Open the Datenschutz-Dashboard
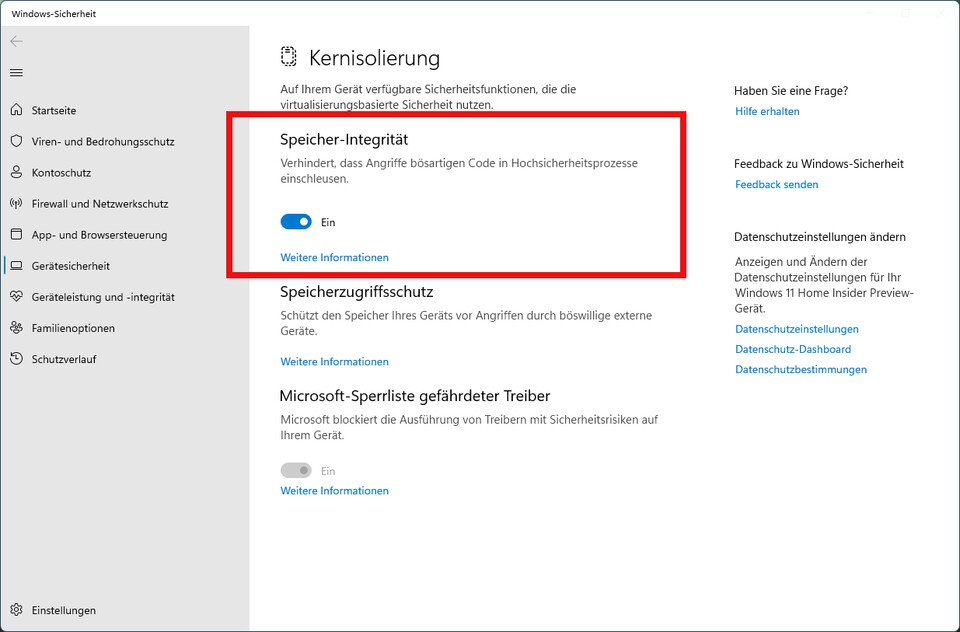Screen dimensions: 960x632 (x=793, y=349)
